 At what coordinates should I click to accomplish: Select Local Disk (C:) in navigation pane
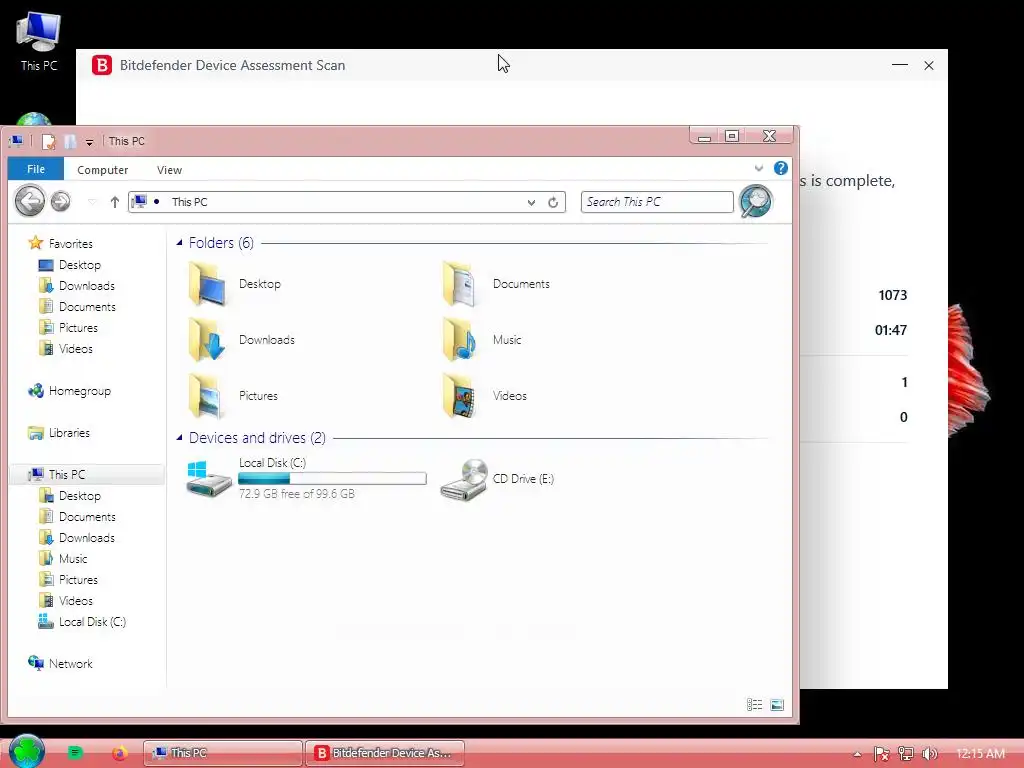pos(92,622)
